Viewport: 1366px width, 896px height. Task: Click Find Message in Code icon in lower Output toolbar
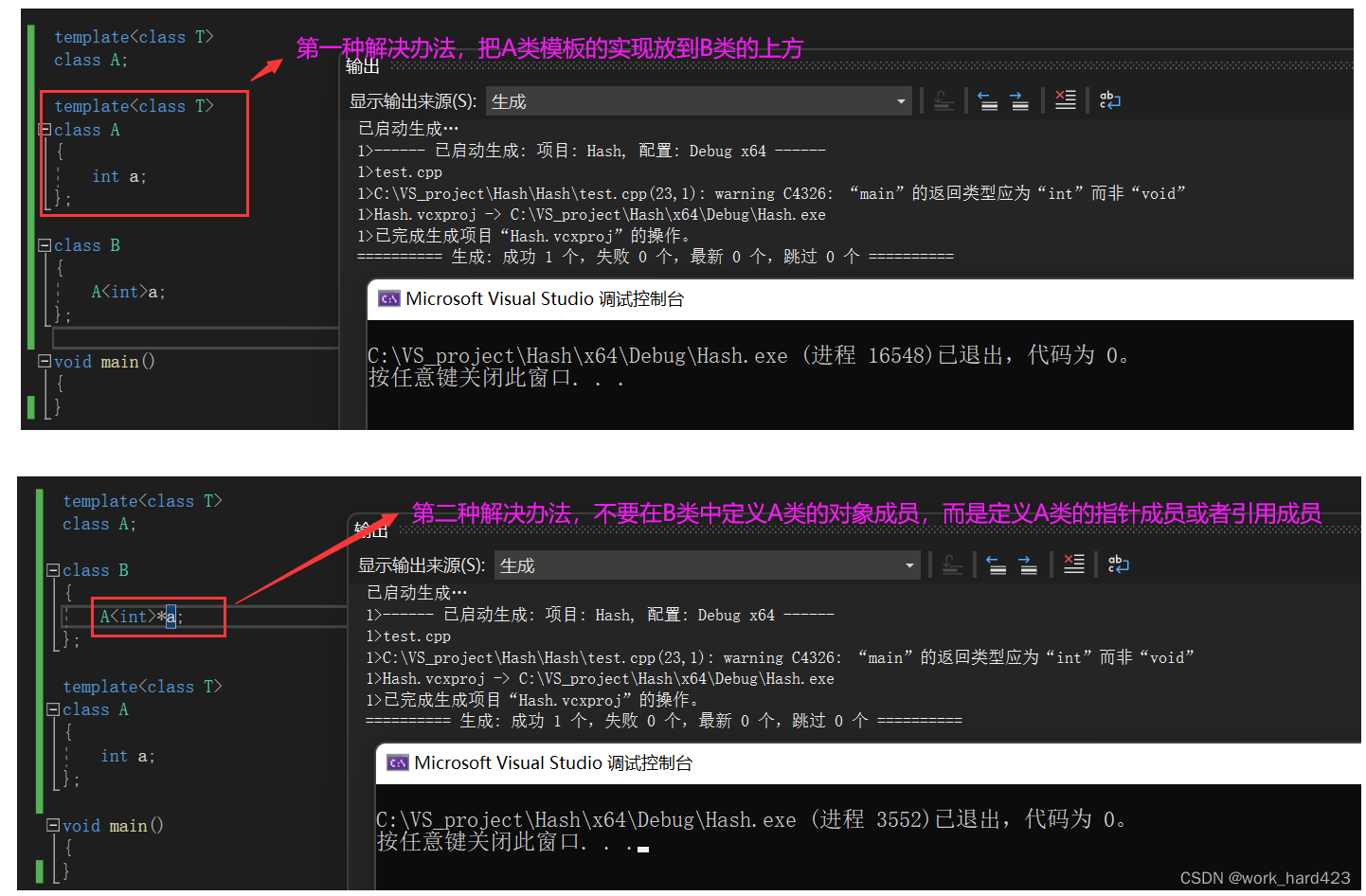click(x=952, y=565)
